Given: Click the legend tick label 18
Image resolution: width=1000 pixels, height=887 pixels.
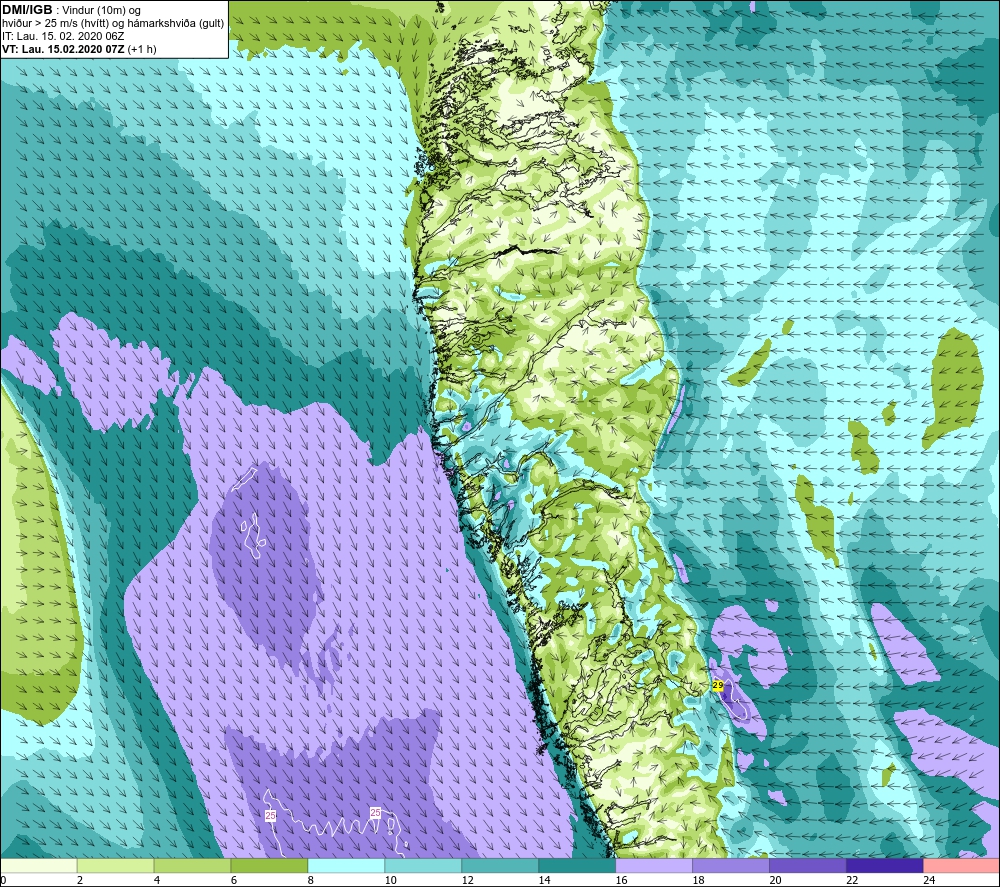Looking at the screenshot, I should [698, 880].
